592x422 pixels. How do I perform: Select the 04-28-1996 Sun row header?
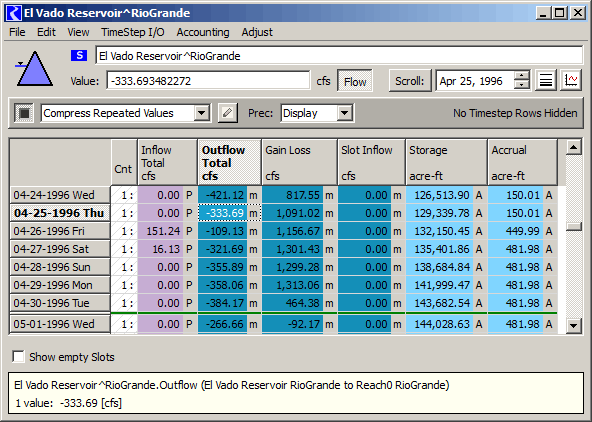(x=60, y=267)
